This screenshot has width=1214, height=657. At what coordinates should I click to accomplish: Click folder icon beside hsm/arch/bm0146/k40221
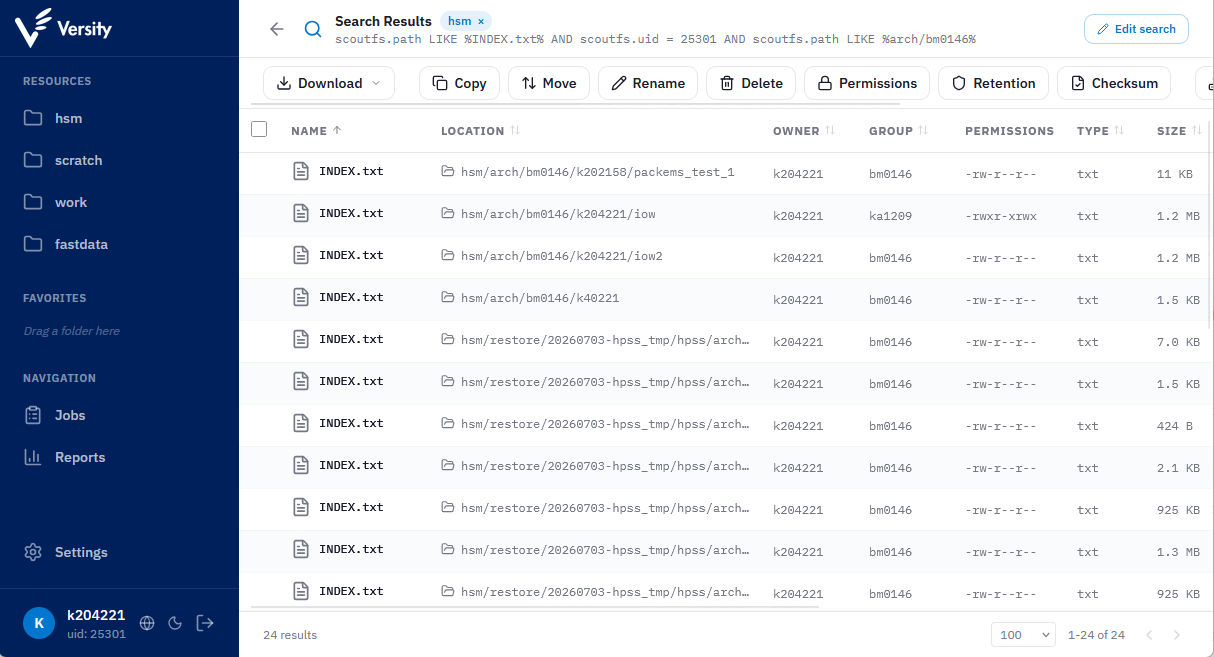point(448,298)
